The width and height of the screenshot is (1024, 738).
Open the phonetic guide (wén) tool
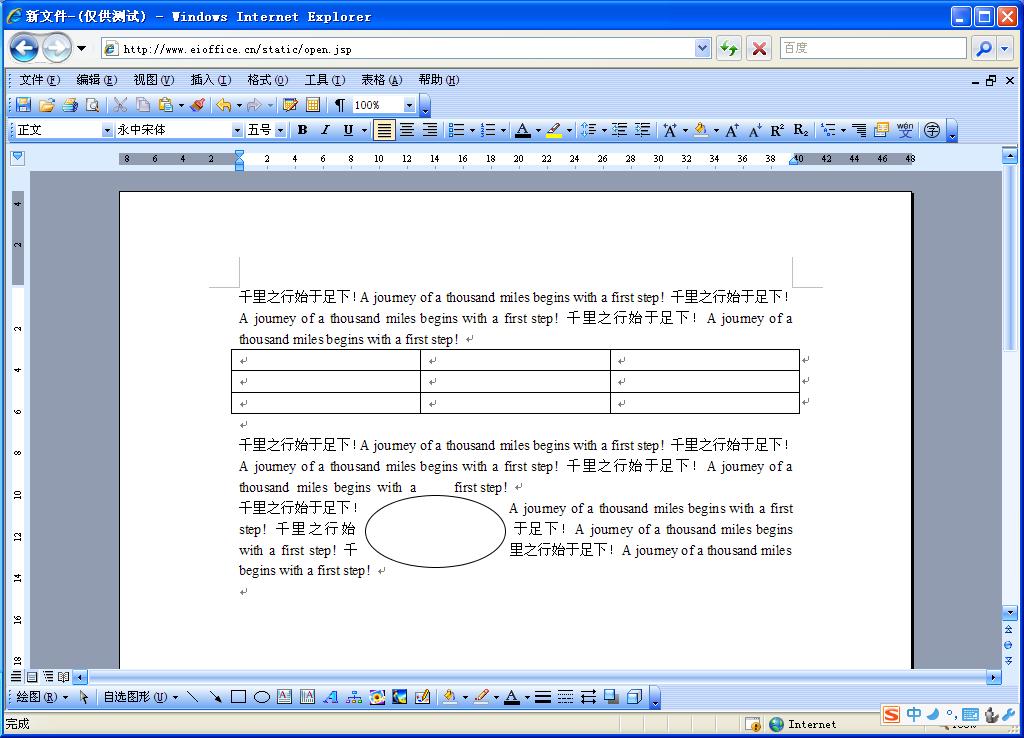pos(905,130)
